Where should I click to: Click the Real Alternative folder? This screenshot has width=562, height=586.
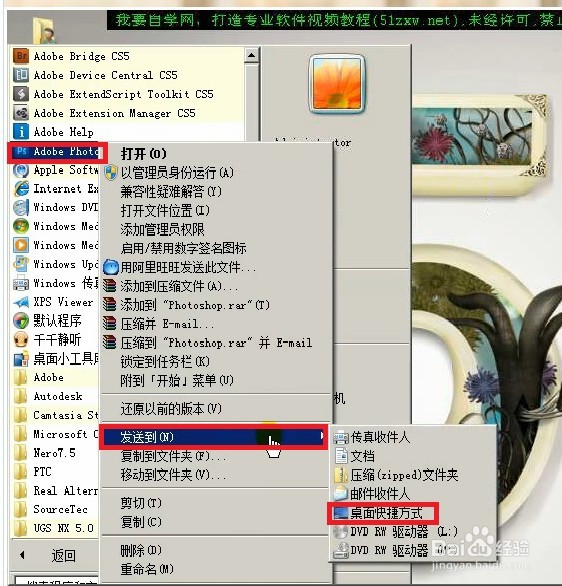click(55, 490)
